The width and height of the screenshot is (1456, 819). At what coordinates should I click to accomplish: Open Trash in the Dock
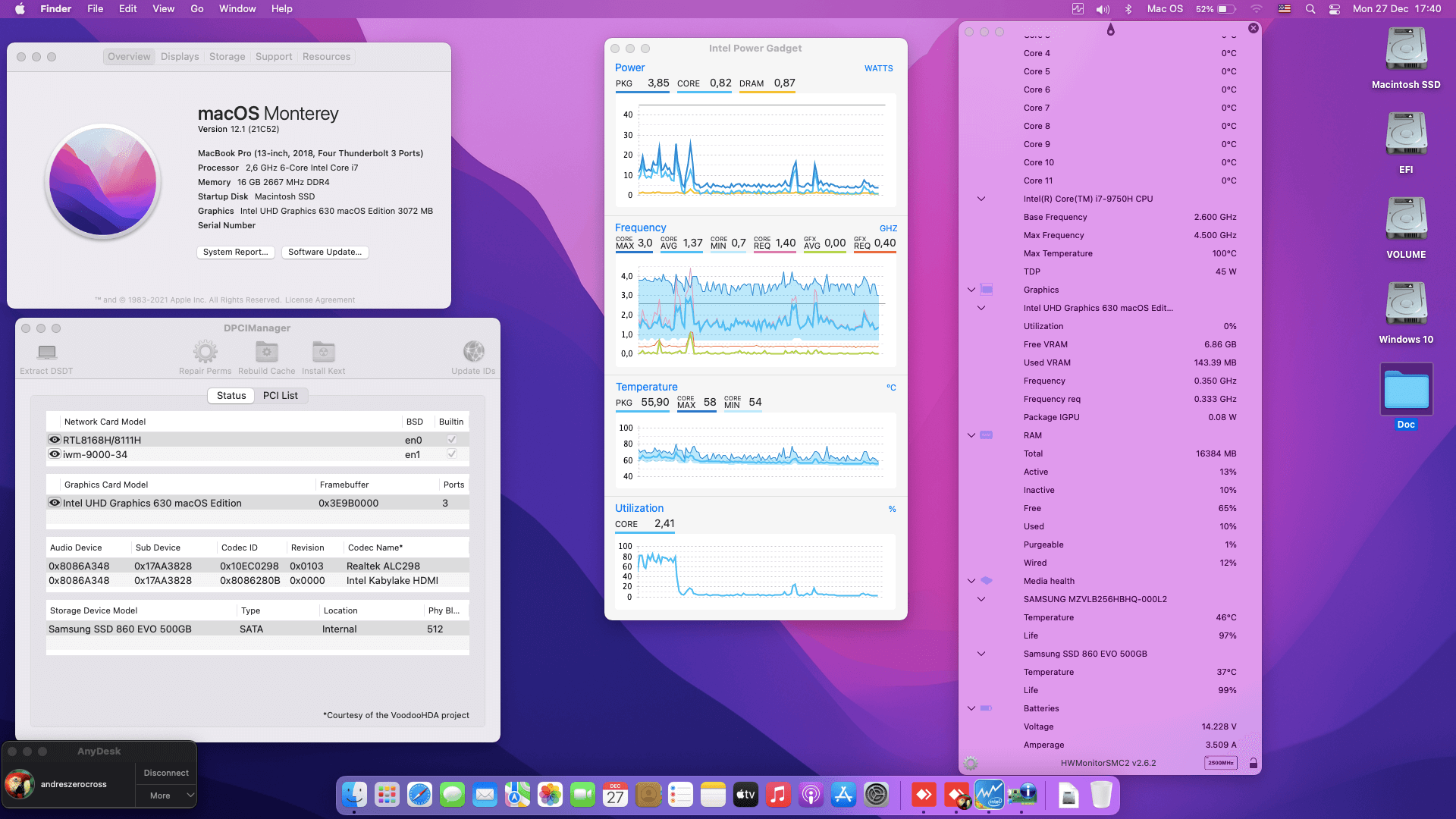(1101, 795)
